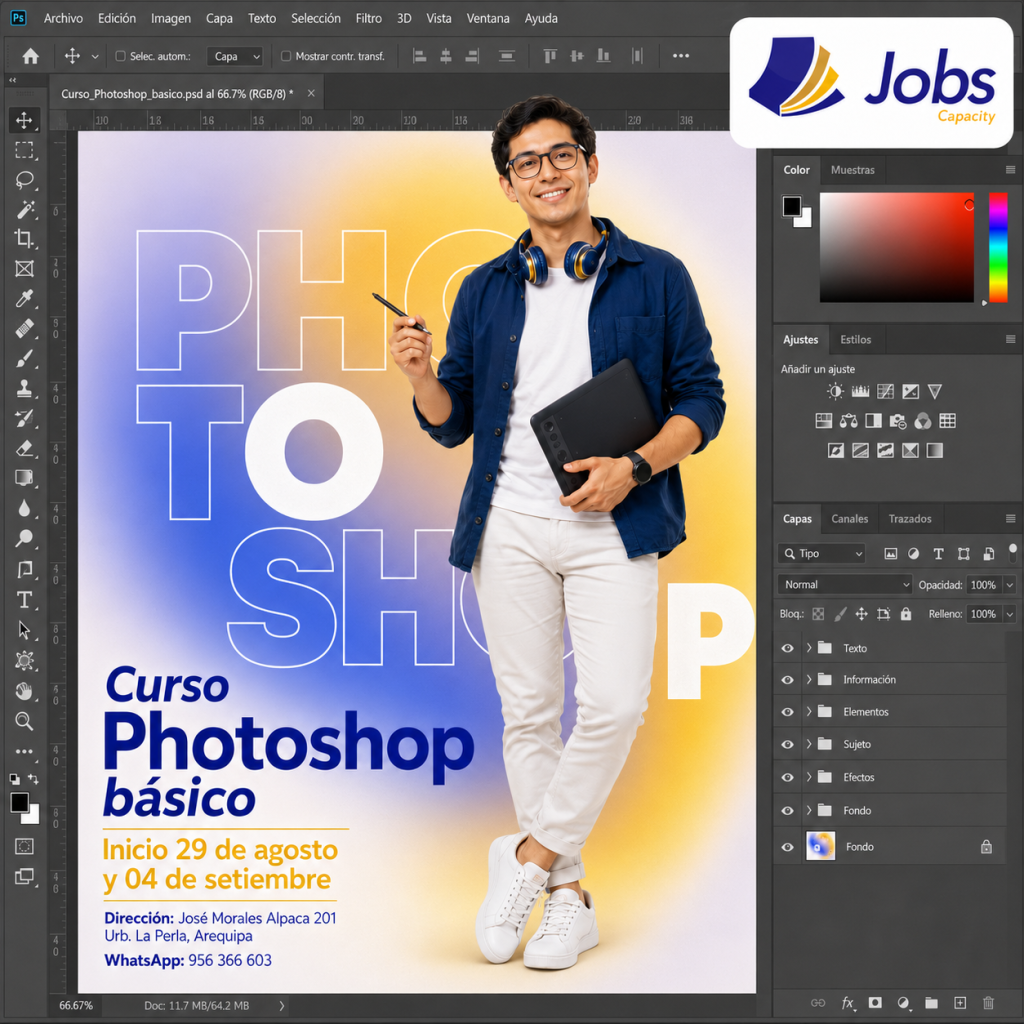Select the History Brush tool
Screen dimensions: 1024x1024
click(24, 419)
